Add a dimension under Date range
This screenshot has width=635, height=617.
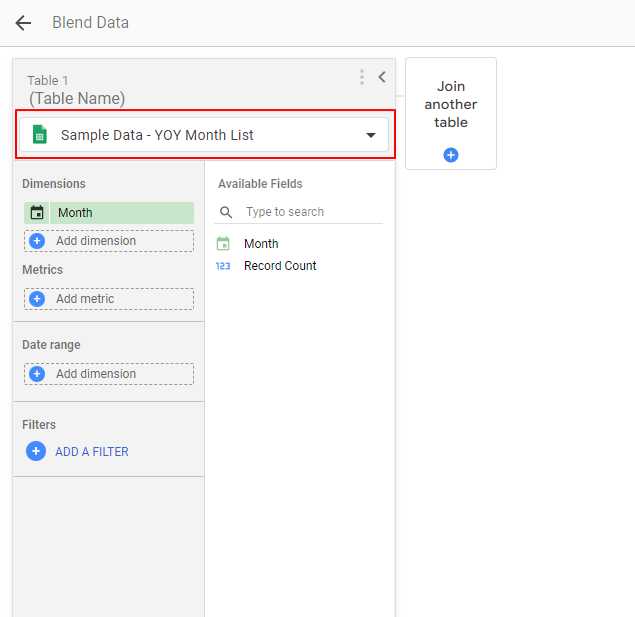[109, 374]
